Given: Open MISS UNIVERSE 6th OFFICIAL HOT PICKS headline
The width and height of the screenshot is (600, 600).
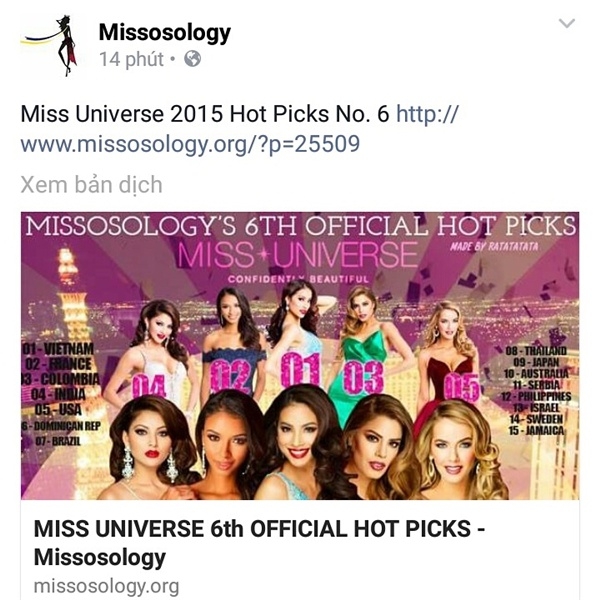Looking at the screenshot, I should coord(259,543).
